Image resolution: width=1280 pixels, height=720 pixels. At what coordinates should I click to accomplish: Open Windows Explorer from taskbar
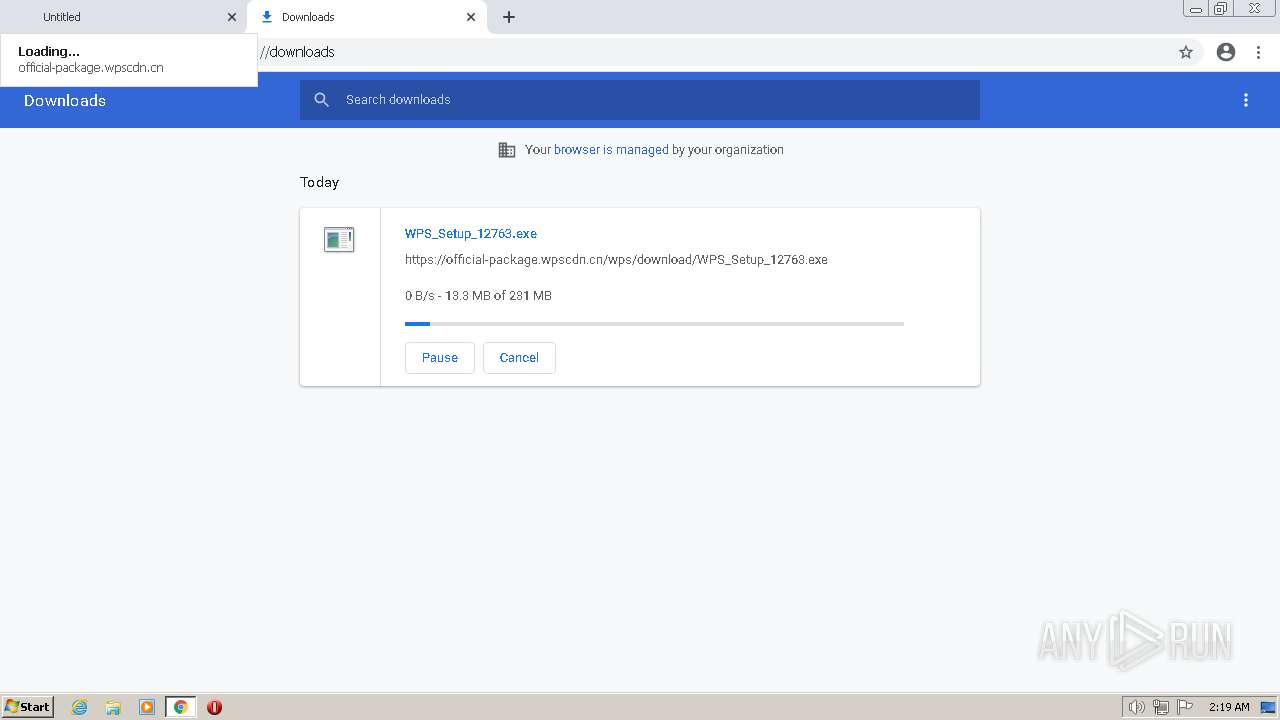(x=113, y=707)
